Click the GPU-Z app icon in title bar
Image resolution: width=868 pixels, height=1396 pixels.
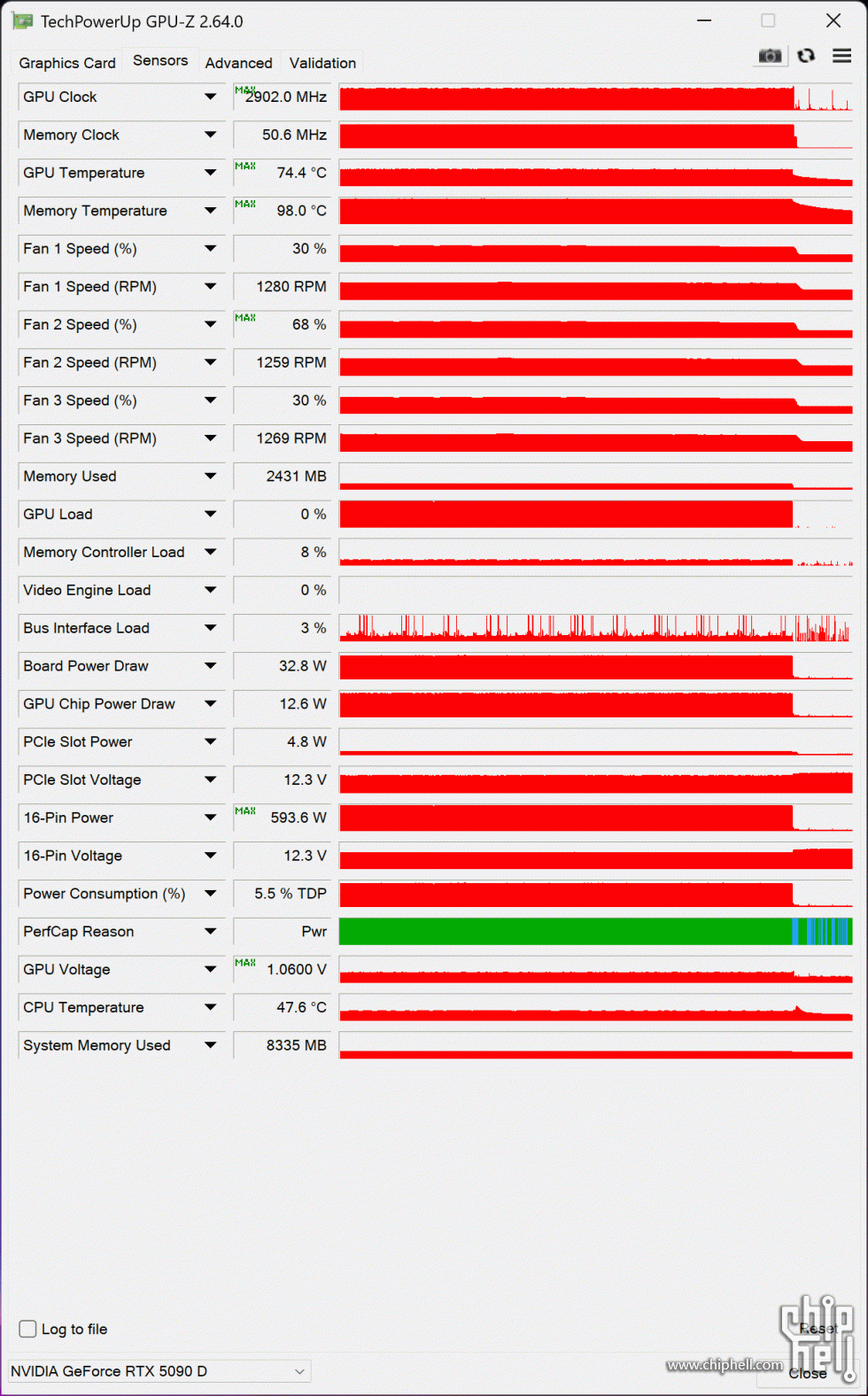coord(22,21)
